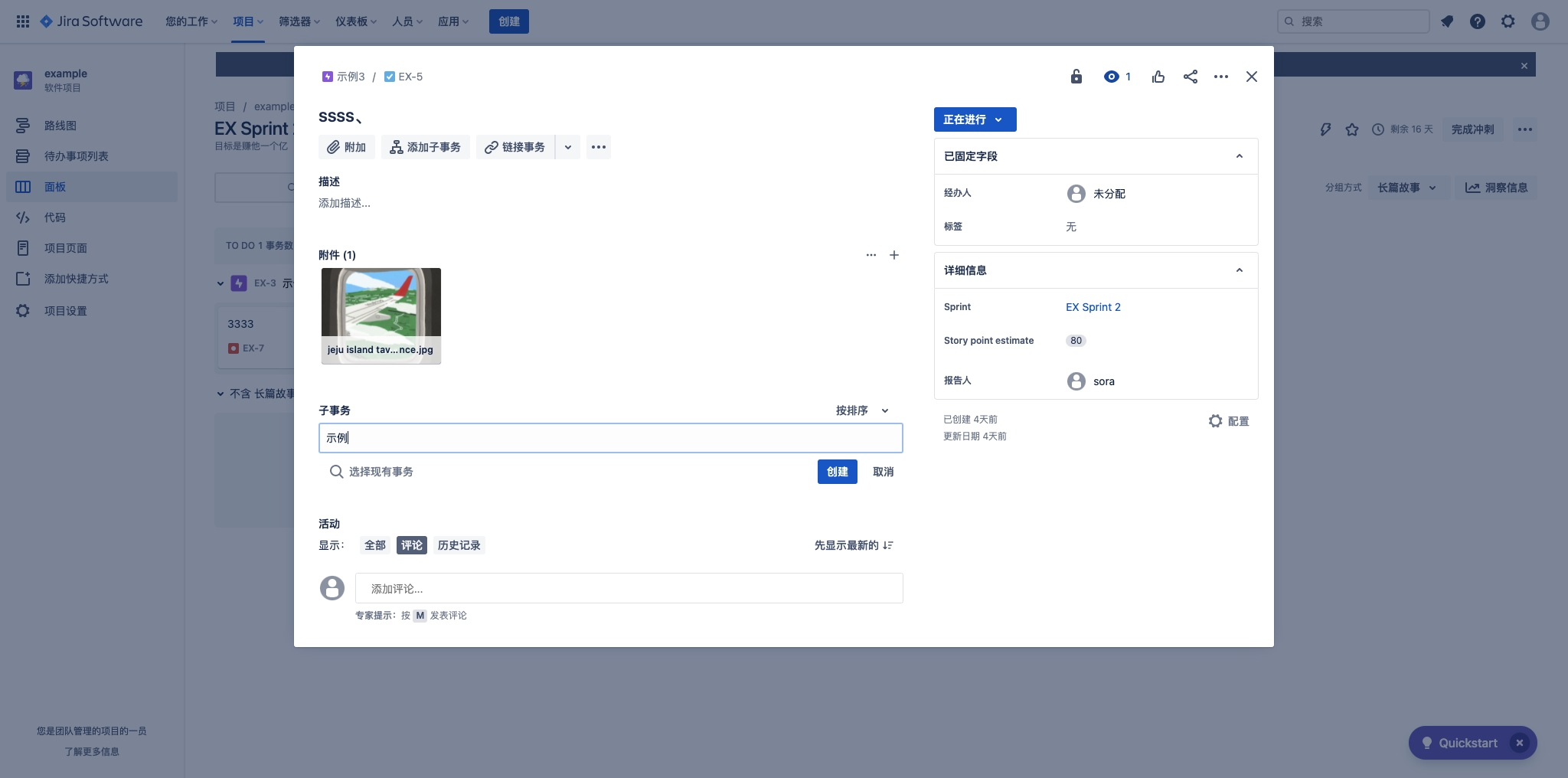Open the help question mark icon

[x=1478, y=21]
